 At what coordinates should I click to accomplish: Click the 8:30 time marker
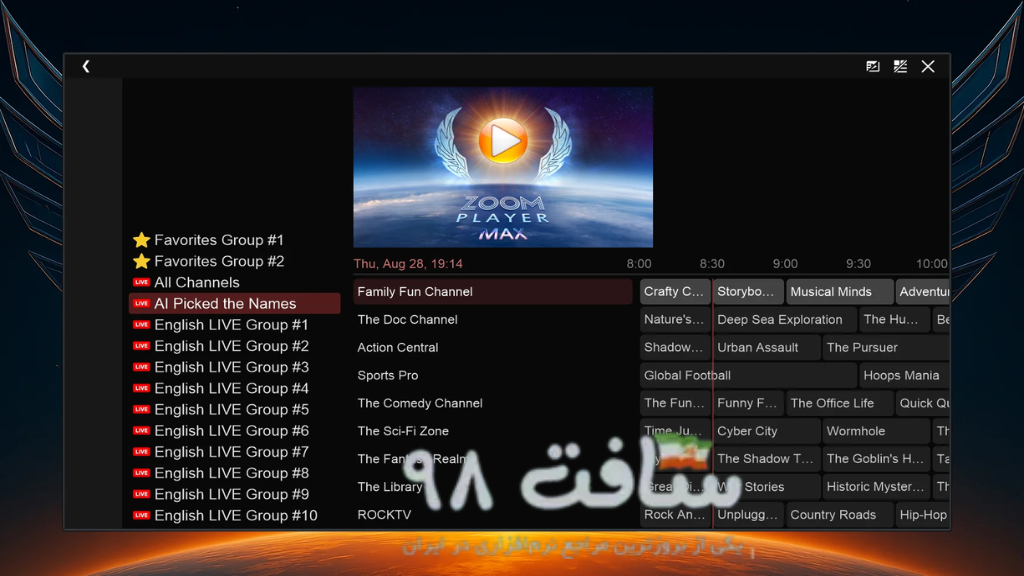pos(712,264)
